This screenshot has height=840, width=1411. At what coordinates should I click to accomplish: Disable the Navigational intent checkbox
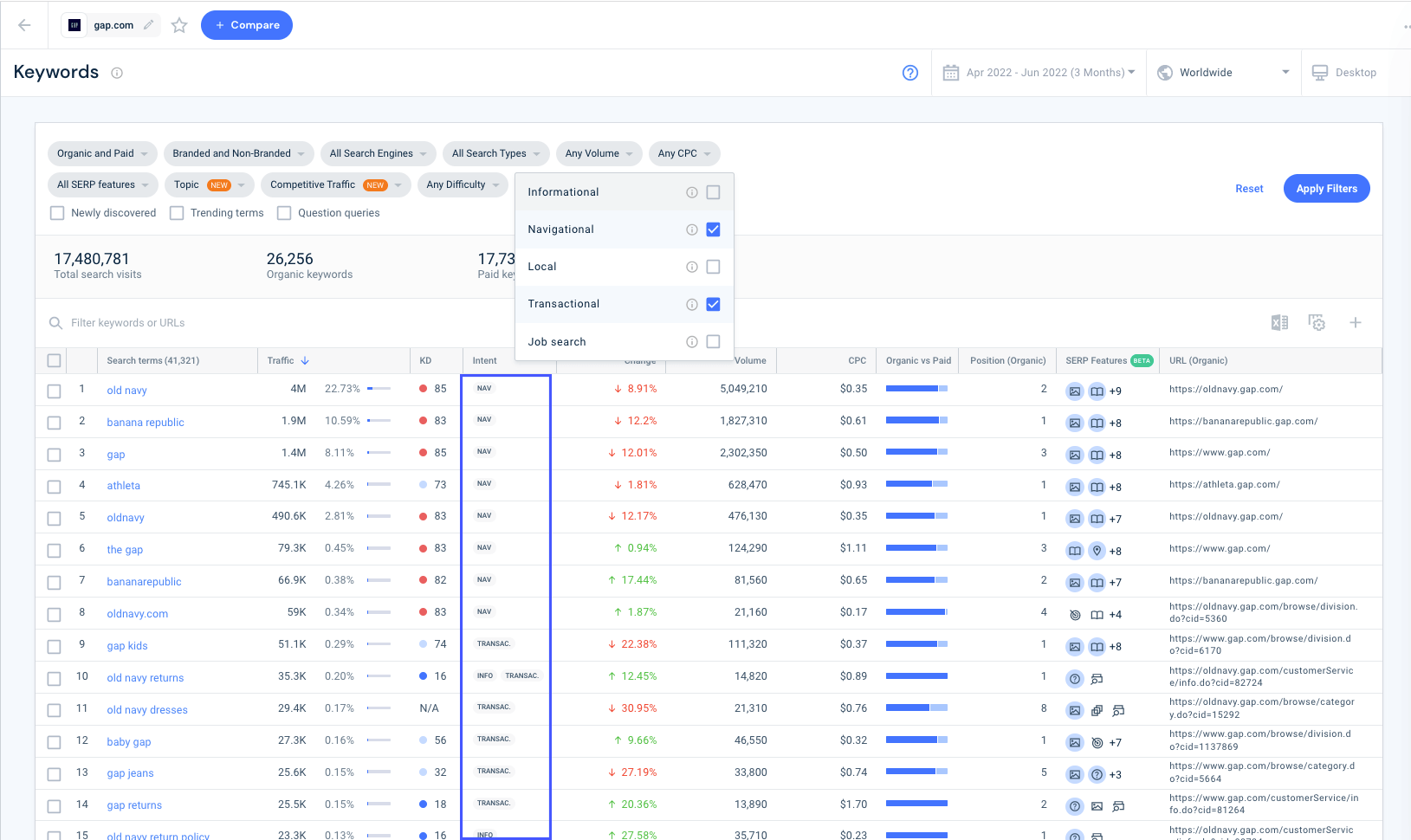click(x=713, y=229)
